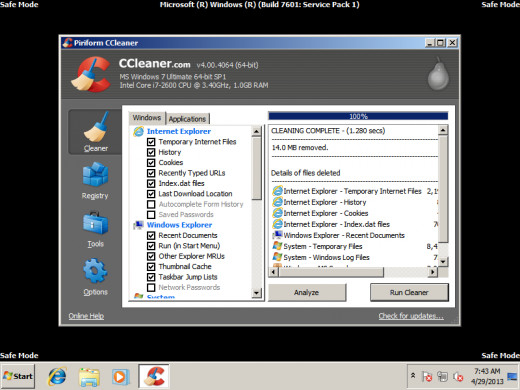Click IE icon on Temporary Internet Files result

277,191
